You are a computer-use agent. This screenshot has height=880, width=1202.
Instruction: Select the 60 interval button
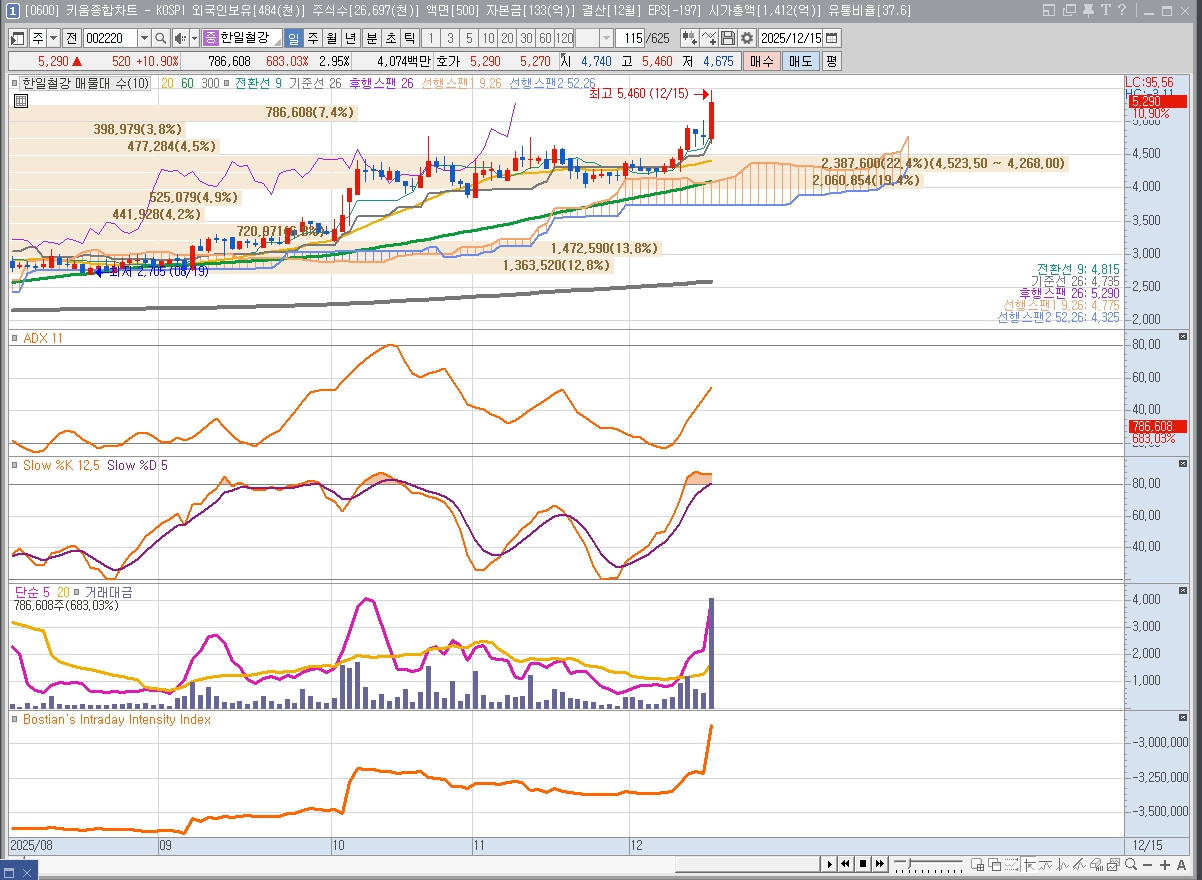point(545,38)
